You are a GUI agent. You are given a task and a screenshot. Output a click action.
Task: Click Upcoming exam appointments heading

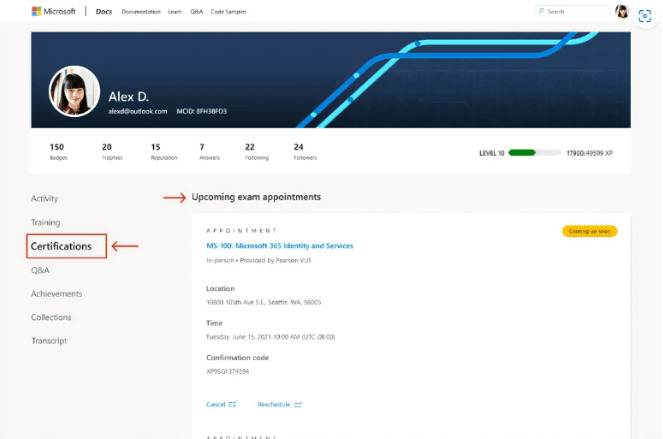pos(256,197)
